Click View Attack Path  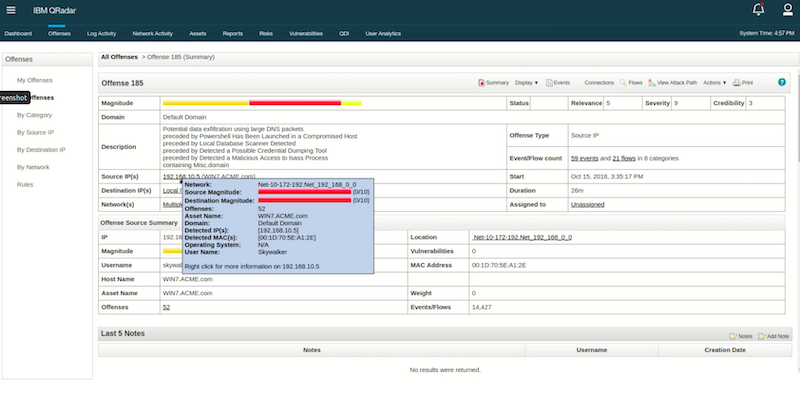[x=672, y=83]
